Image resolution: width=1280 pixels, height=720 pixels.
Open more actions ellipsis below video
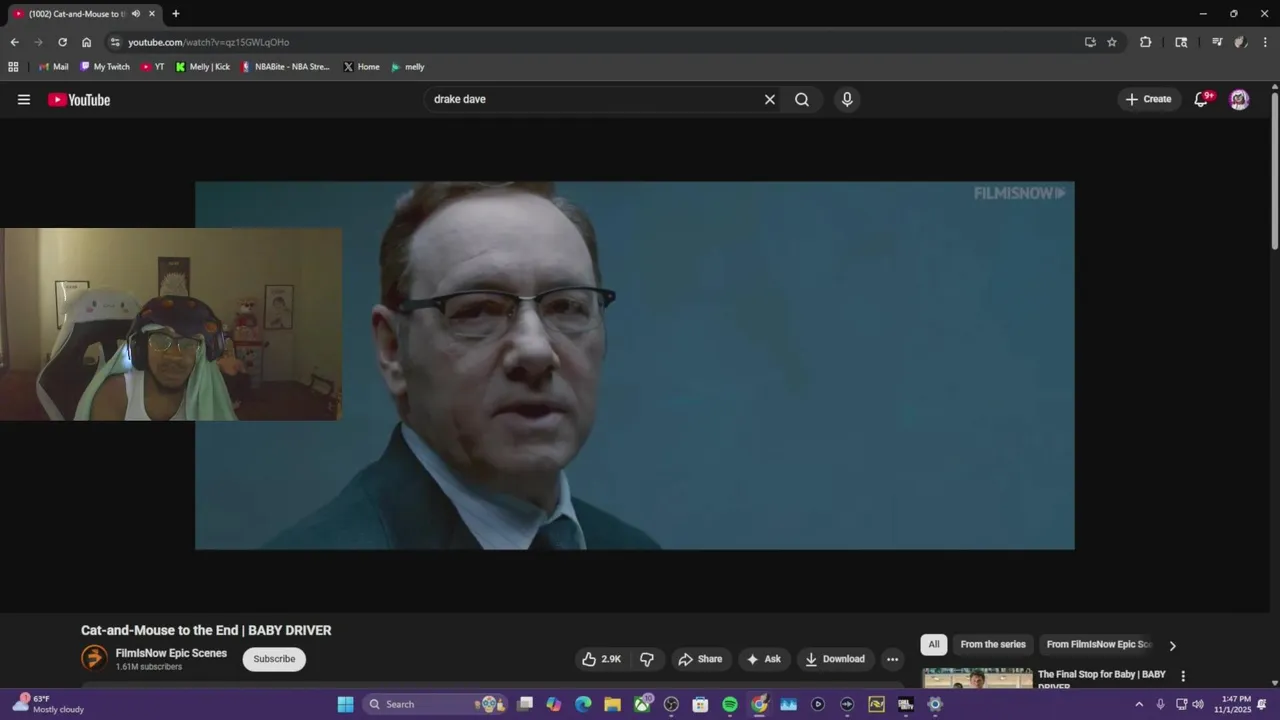coord(892,659)
